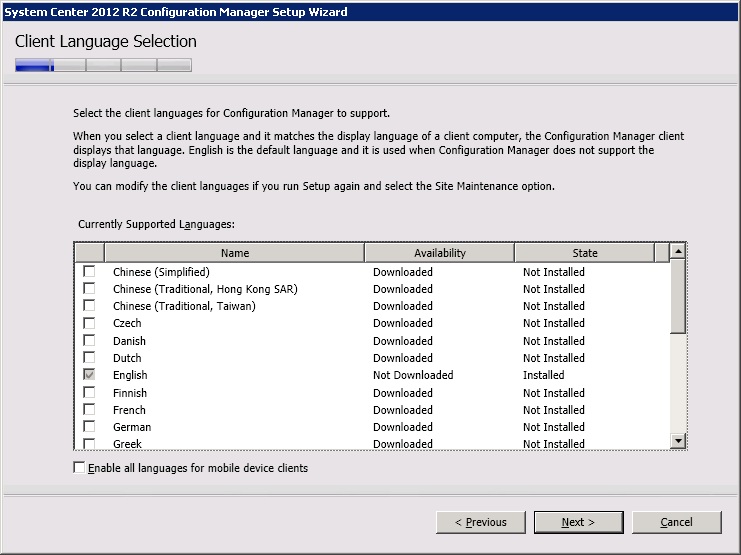Check Chinese (Traditional, Hong Kong SAR) checkbox

click(x=90, y=289)
